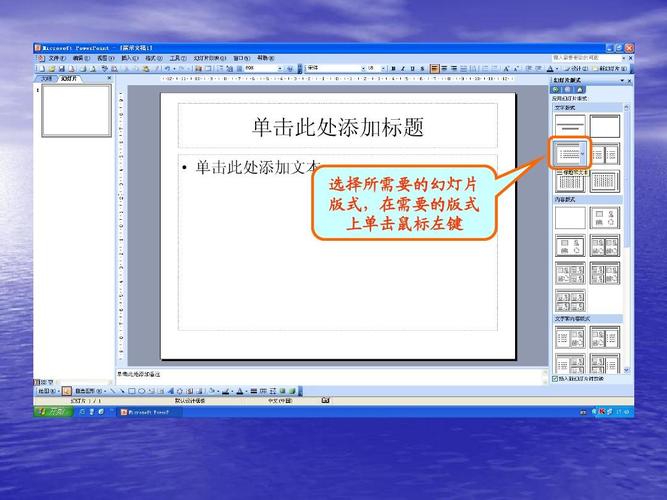667x500 pixels.
Task: Select Align Right in formatting toolbar
Action: click(454, 69)
